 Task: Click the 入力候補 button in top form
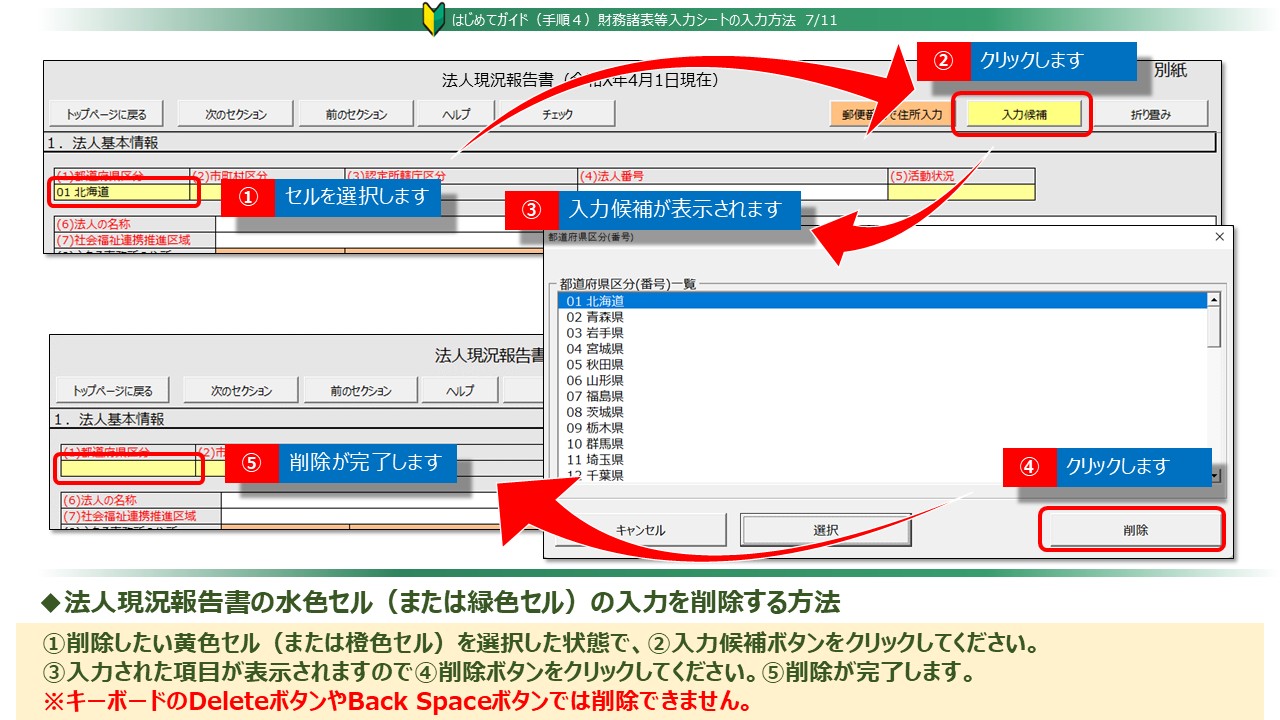[x=1021, y=114]
